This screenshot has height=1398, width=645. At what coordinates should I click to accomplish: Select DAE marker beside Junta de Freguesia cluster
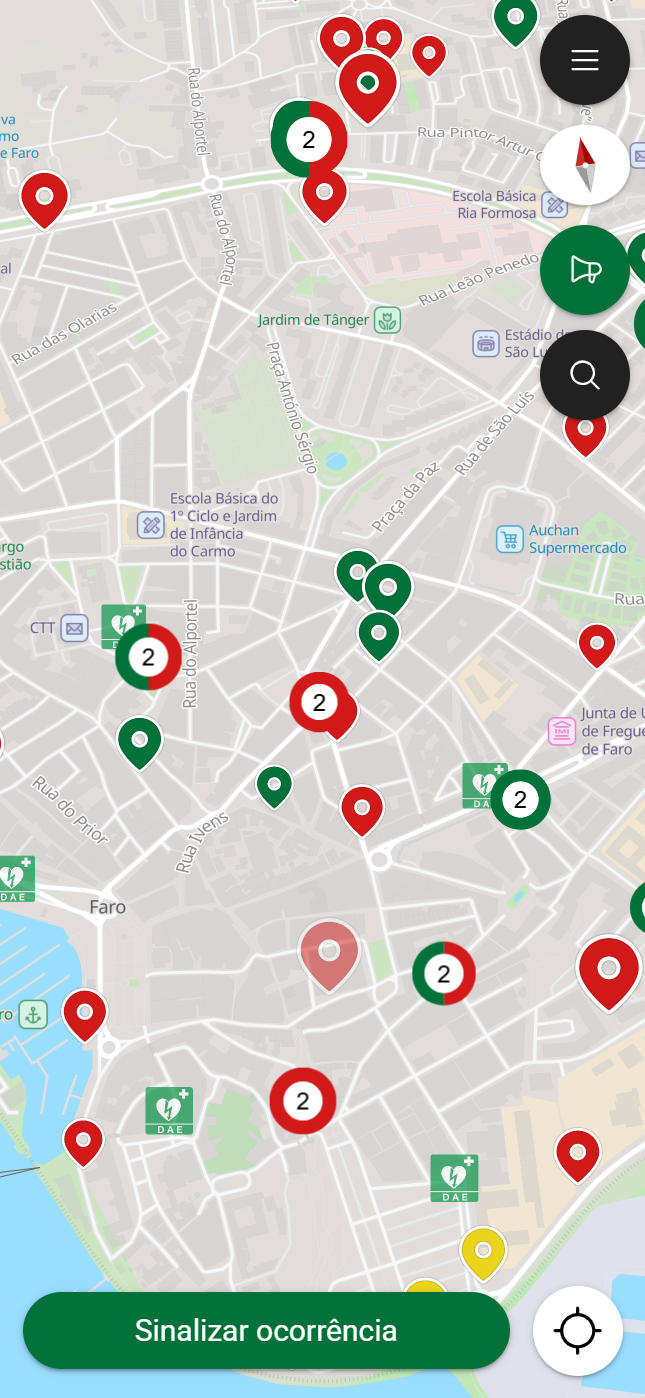[x=483, y=786]
